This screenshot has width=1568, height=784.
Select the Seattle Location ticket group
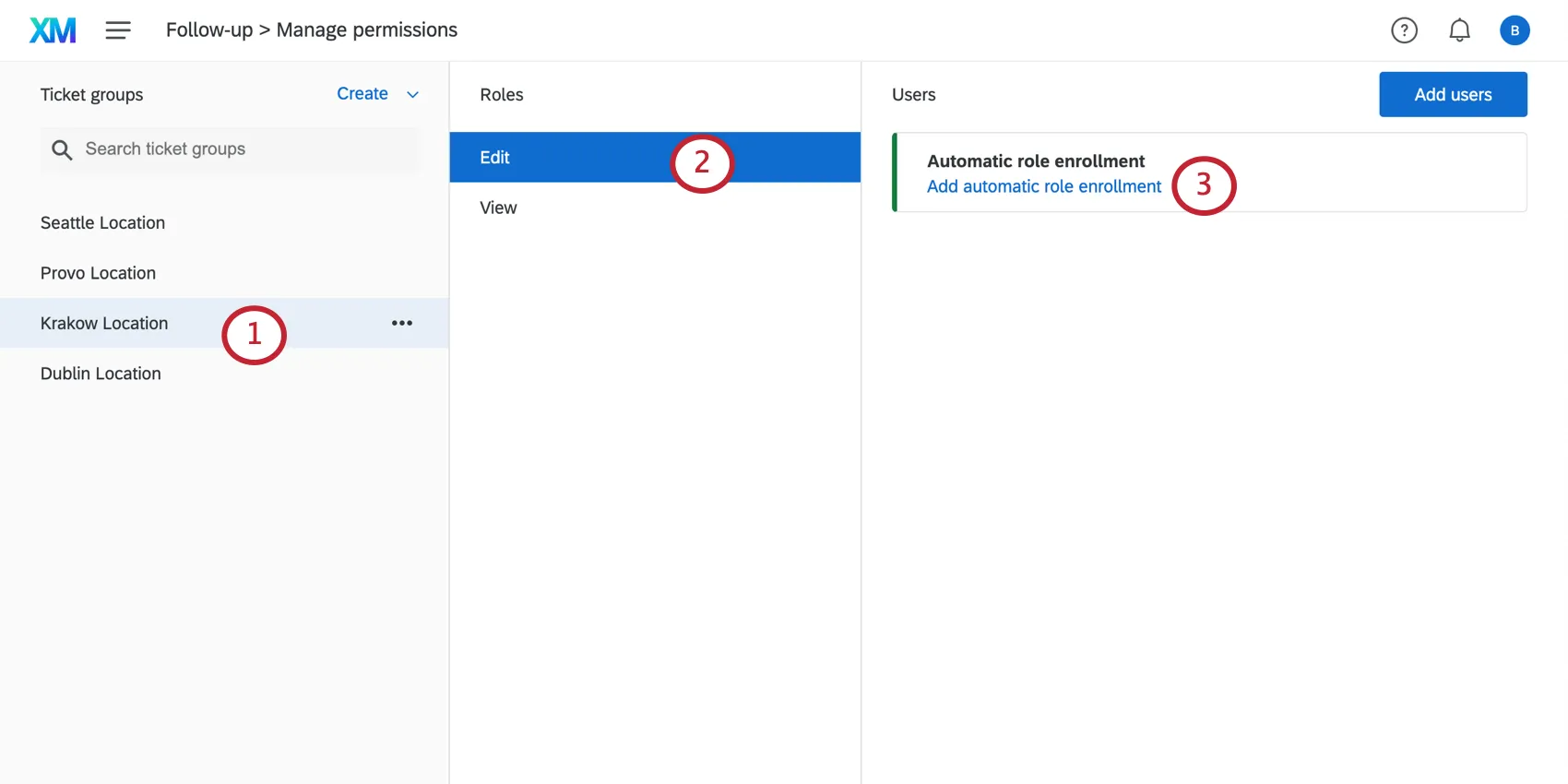pyautogui.click(x=102, y=223)
